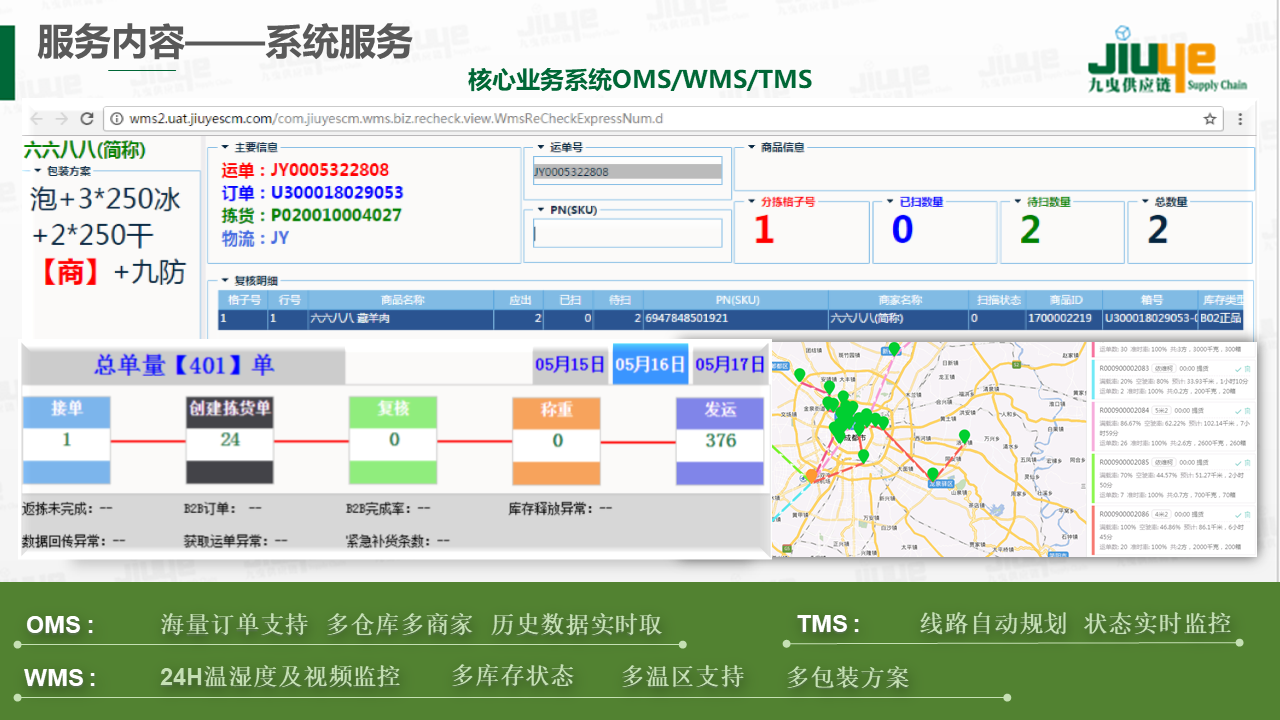Focus the PN(SKU) input field

(627, 233)
